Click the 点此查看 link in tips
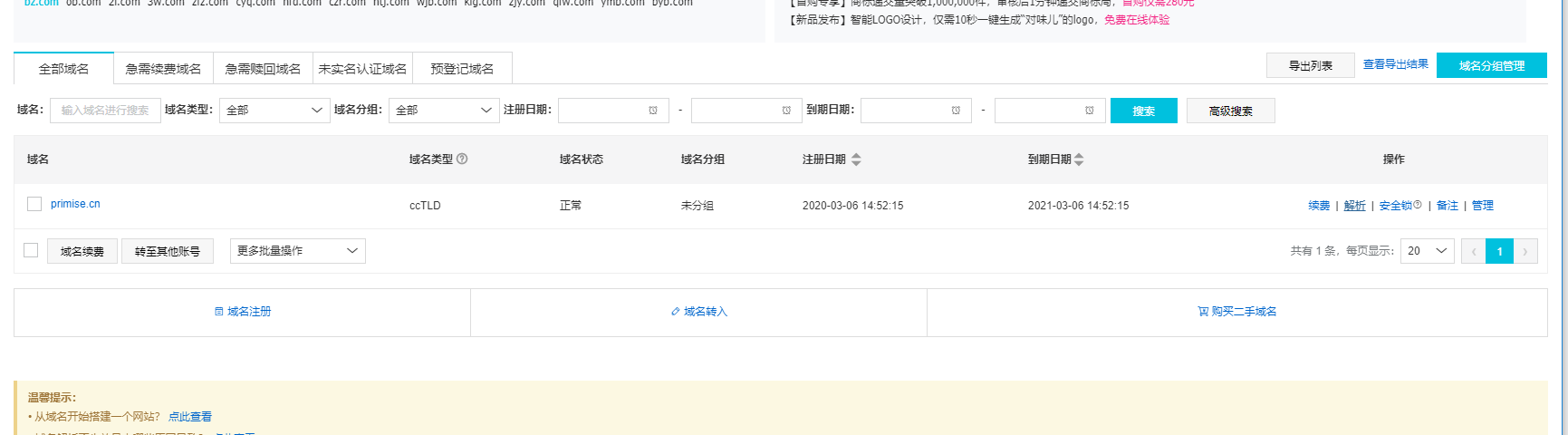This screenshot has width=1568, height=435. 190,417
